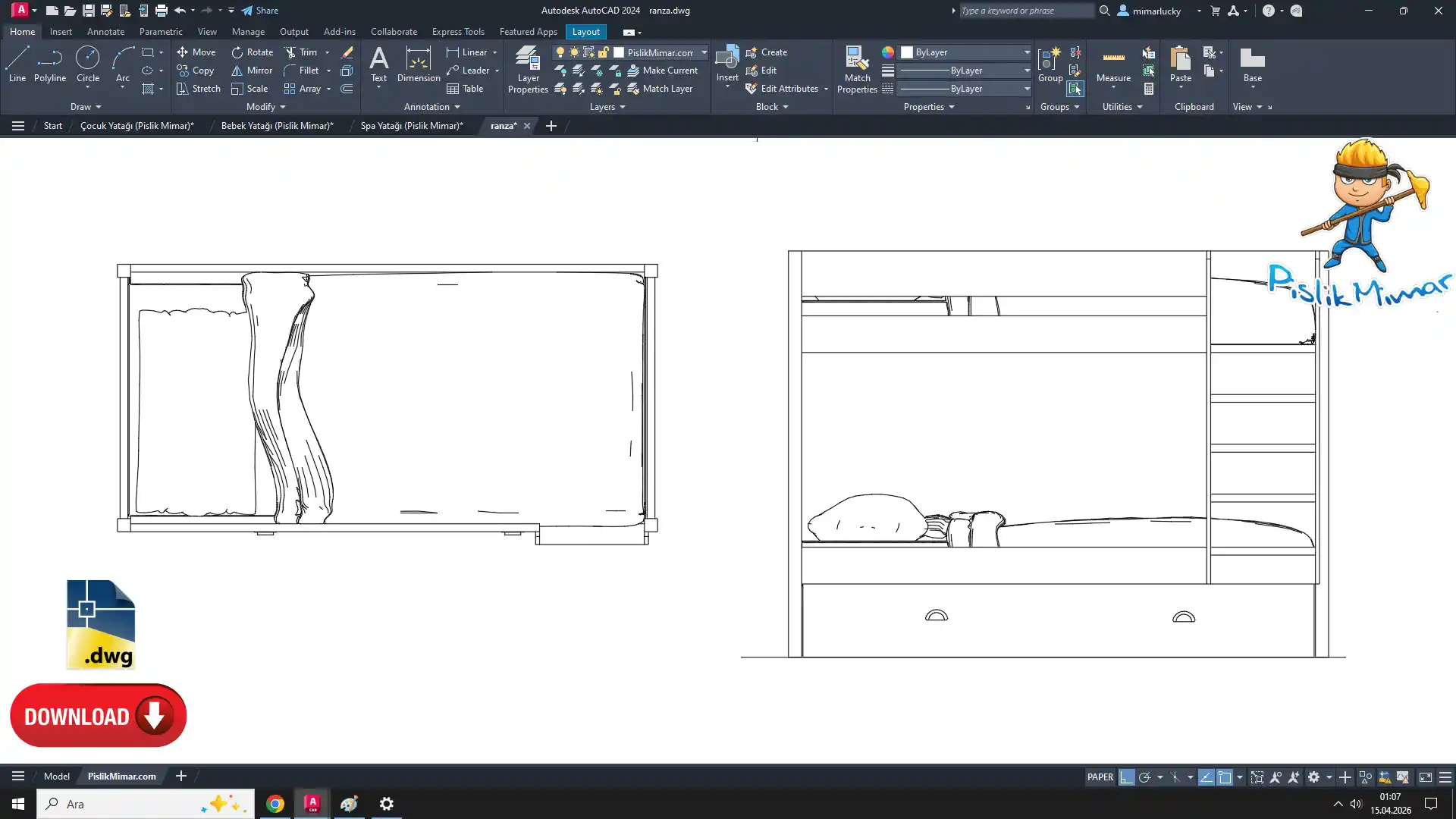Open the Linear dimension type dropdown

click(495, 52)
